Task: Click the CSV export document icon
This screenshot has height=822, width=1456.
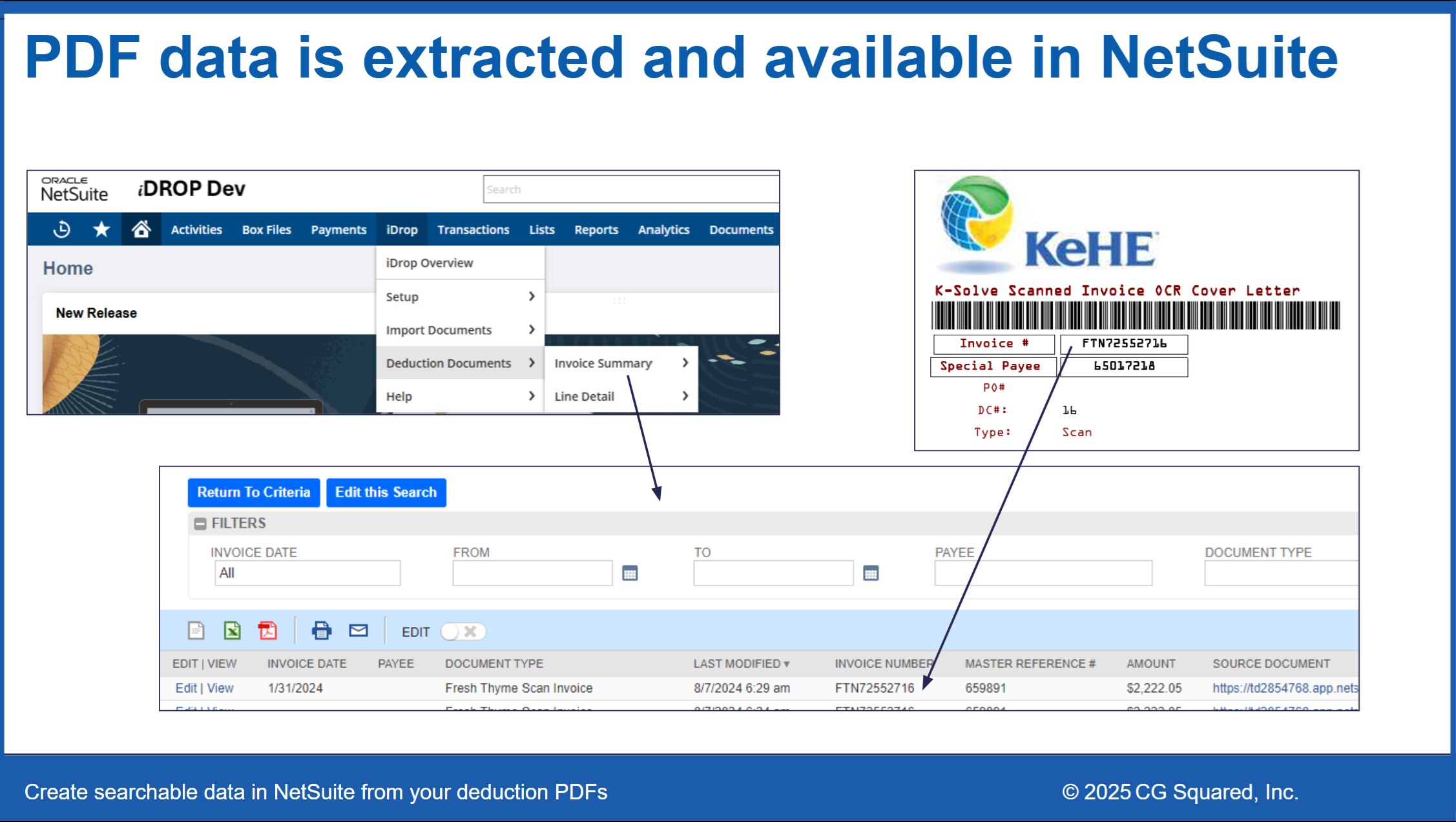Action: tap(196, 631)
